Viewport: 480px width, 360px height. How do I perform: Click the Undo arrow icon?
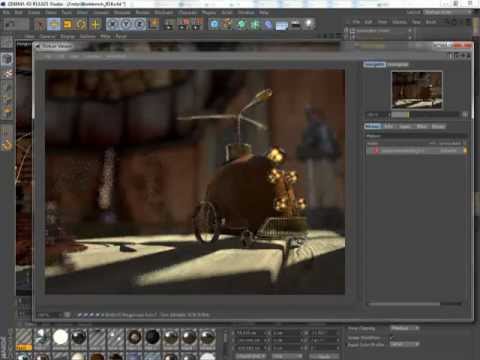[11, 24]
